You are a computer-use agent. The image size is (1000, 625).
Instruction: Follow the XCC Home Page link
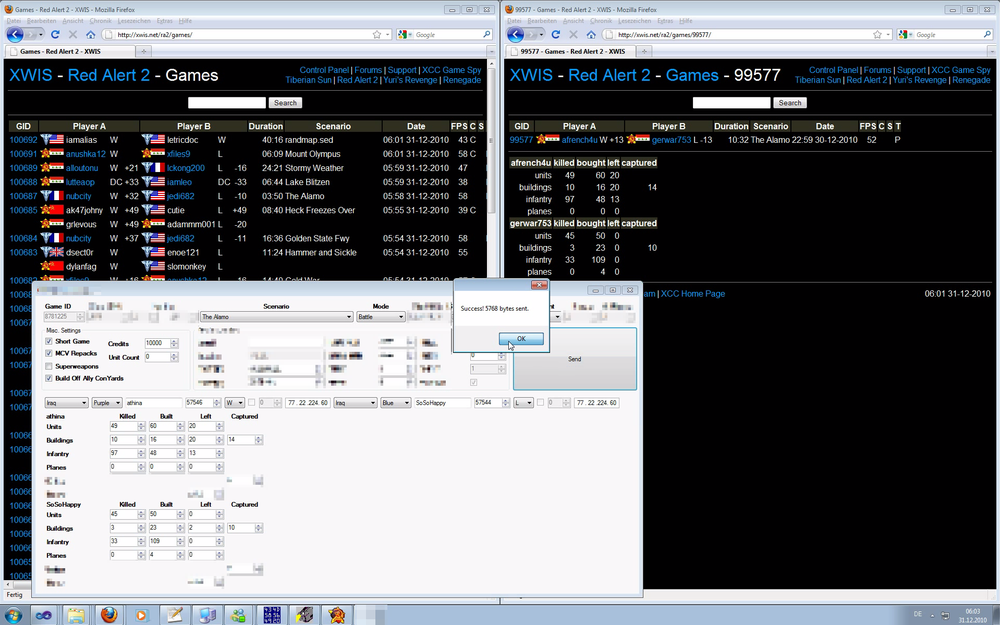[693, 294]
